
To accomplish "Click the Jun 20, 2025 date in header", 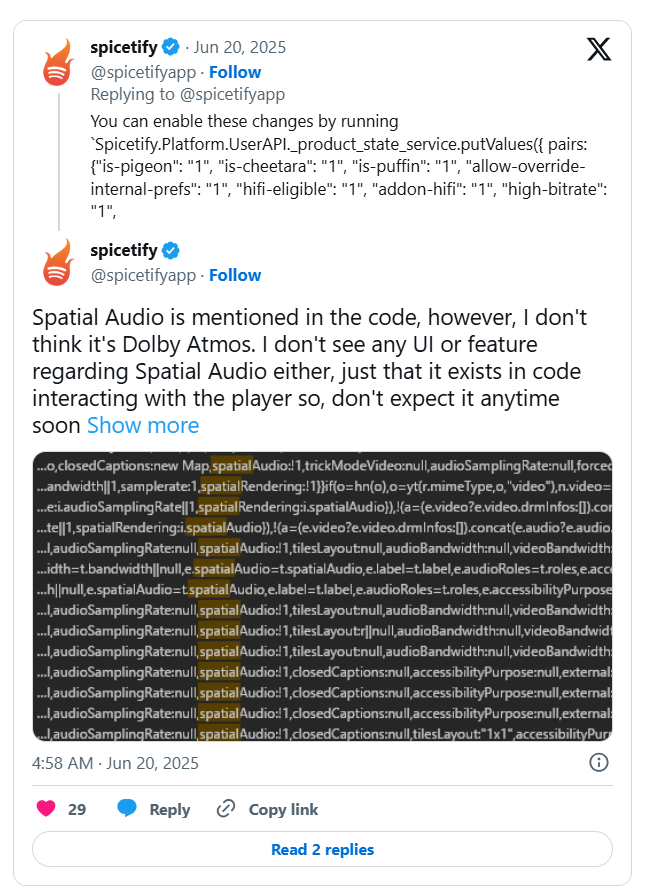I will click(241, 47).
